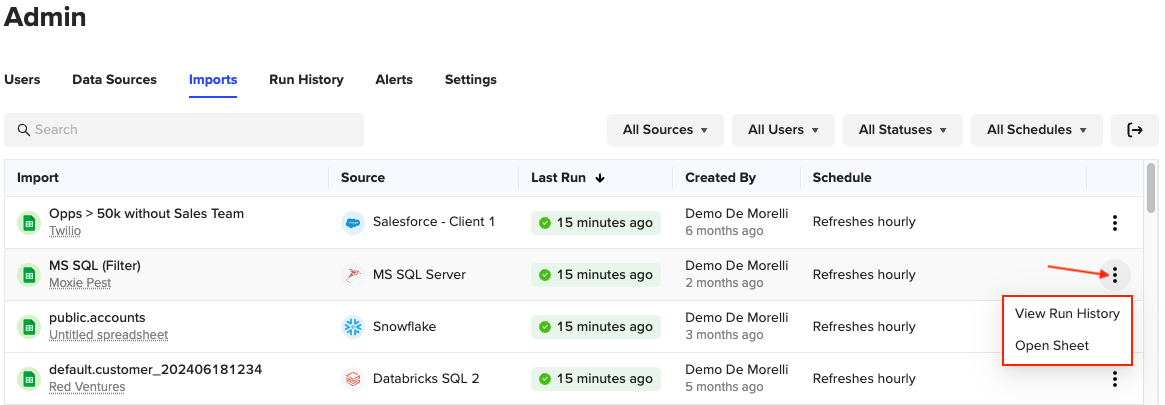This screenshot has width=1165, height=405.
Task: Open three-dot menu for default.customer_202406181234 row
Action: tap(1114, 379)
